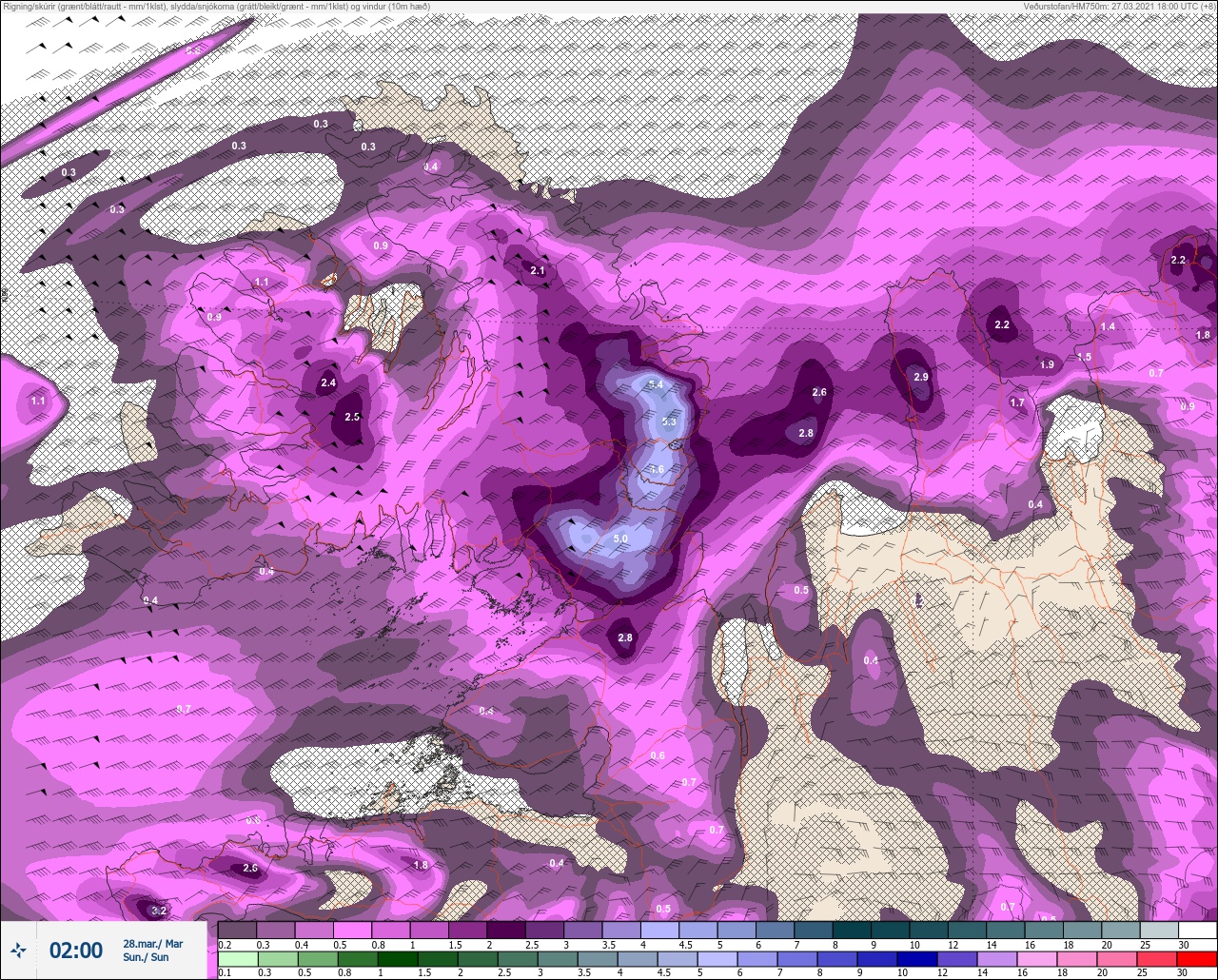
Task: Click the Veðurstofan star logo beside 02:00
Action: pos(18,950)
